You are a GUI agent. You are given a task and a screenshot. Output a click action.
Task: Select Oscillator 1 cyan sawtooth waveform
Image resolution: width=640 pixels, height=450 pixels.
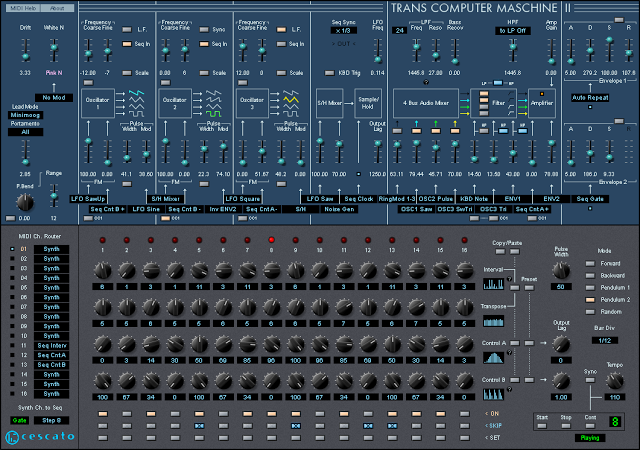[x=136, y=93]
